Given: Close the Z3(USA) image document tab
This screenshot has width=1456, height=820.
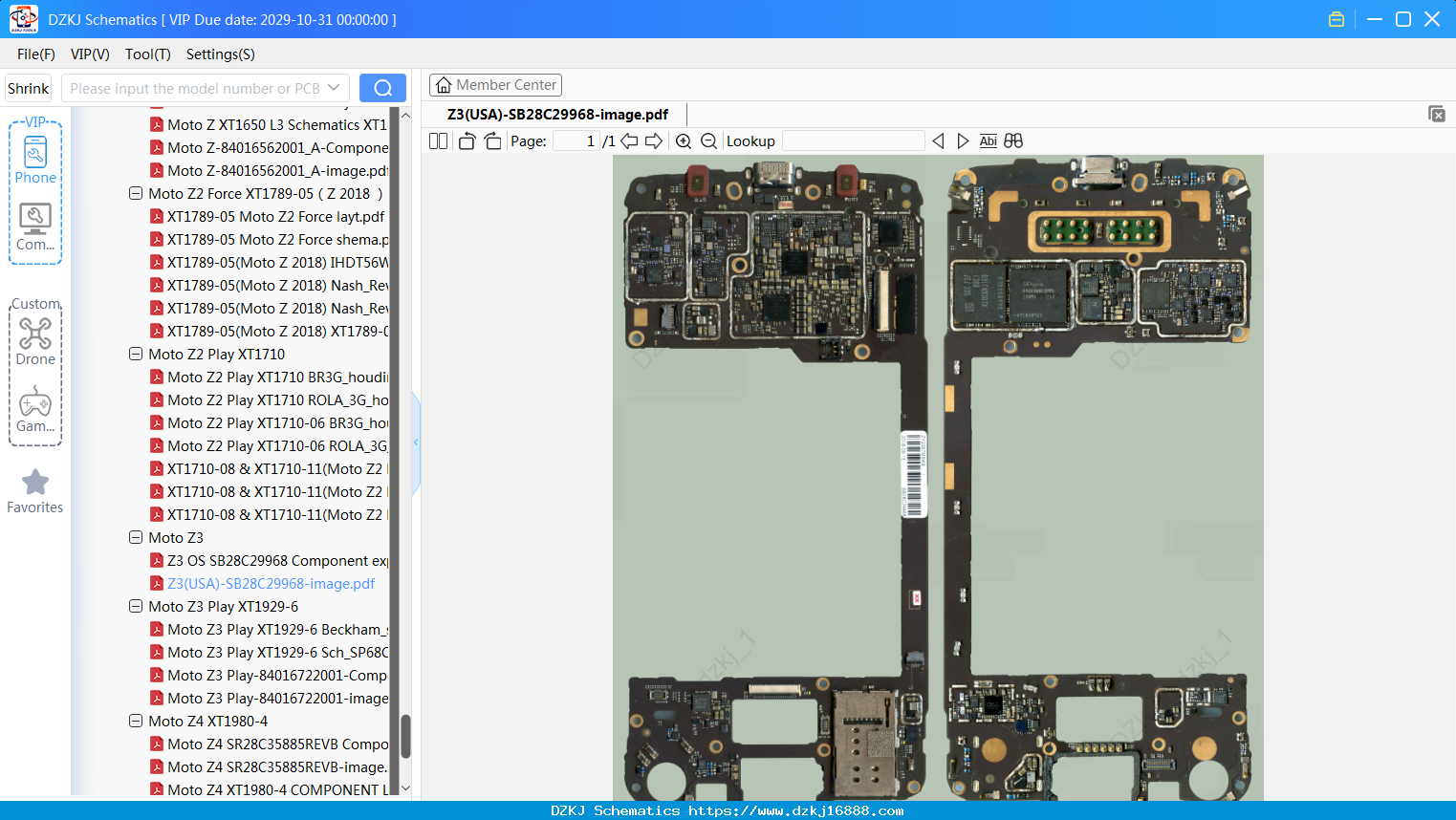Looking at the screenshot, I should [1437, 114].
